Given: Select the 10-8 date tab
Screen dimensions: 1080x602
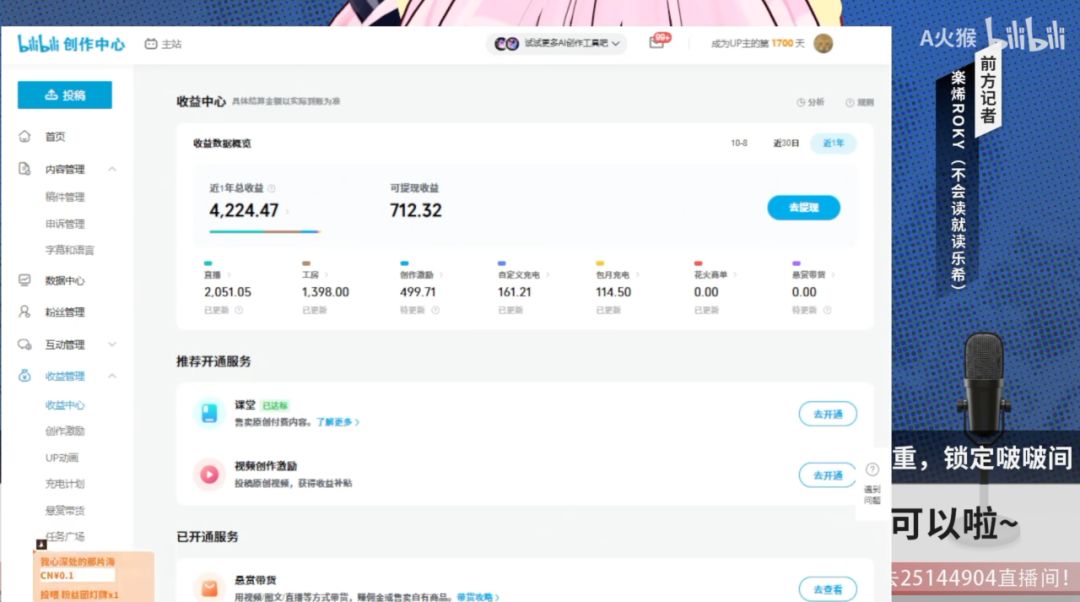Looking at the screenshot, I should click(x=739, y=143).
